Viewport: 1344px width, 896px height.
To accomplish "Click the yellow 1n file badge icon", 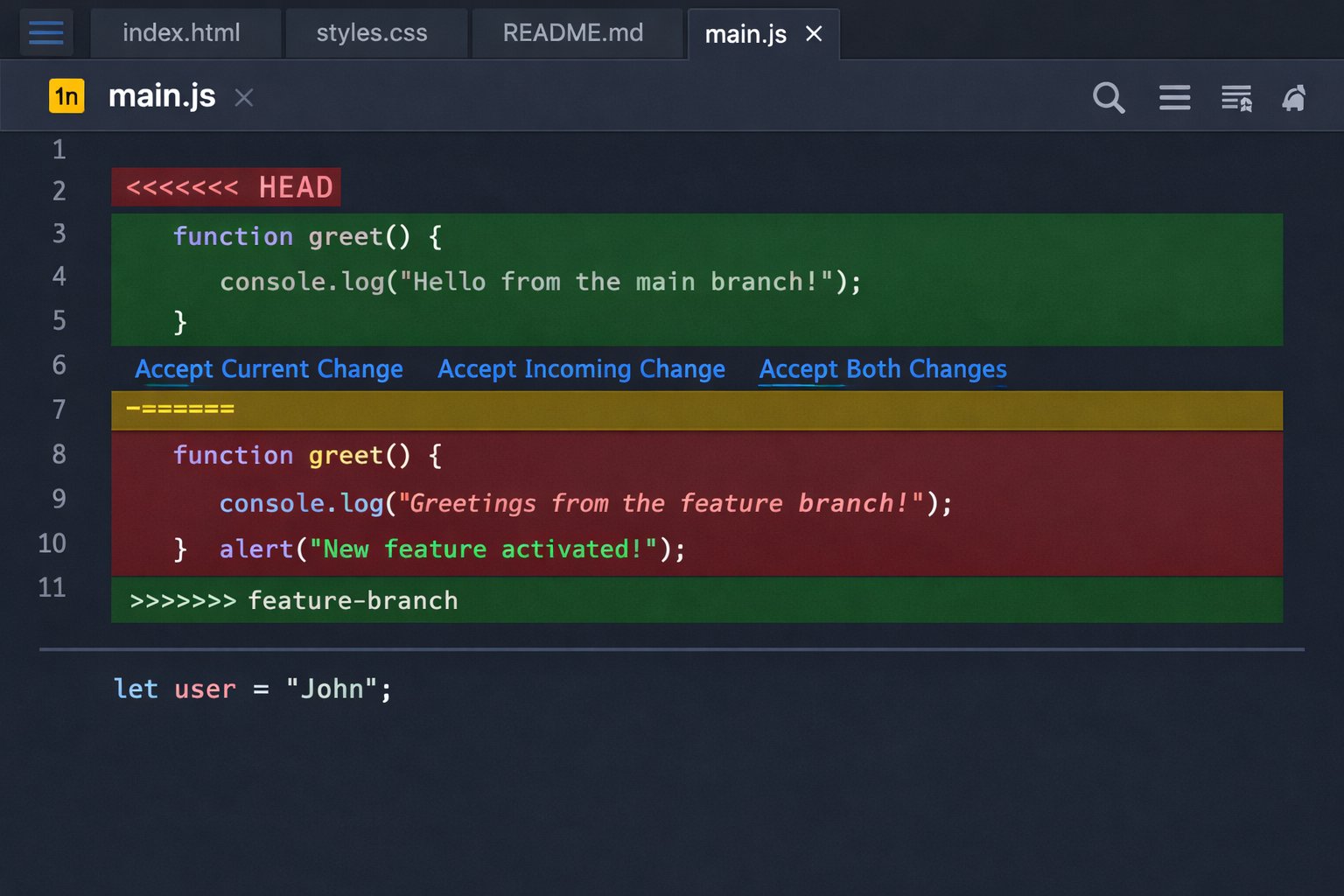I will pyautogui.click(x=67, y=96).
